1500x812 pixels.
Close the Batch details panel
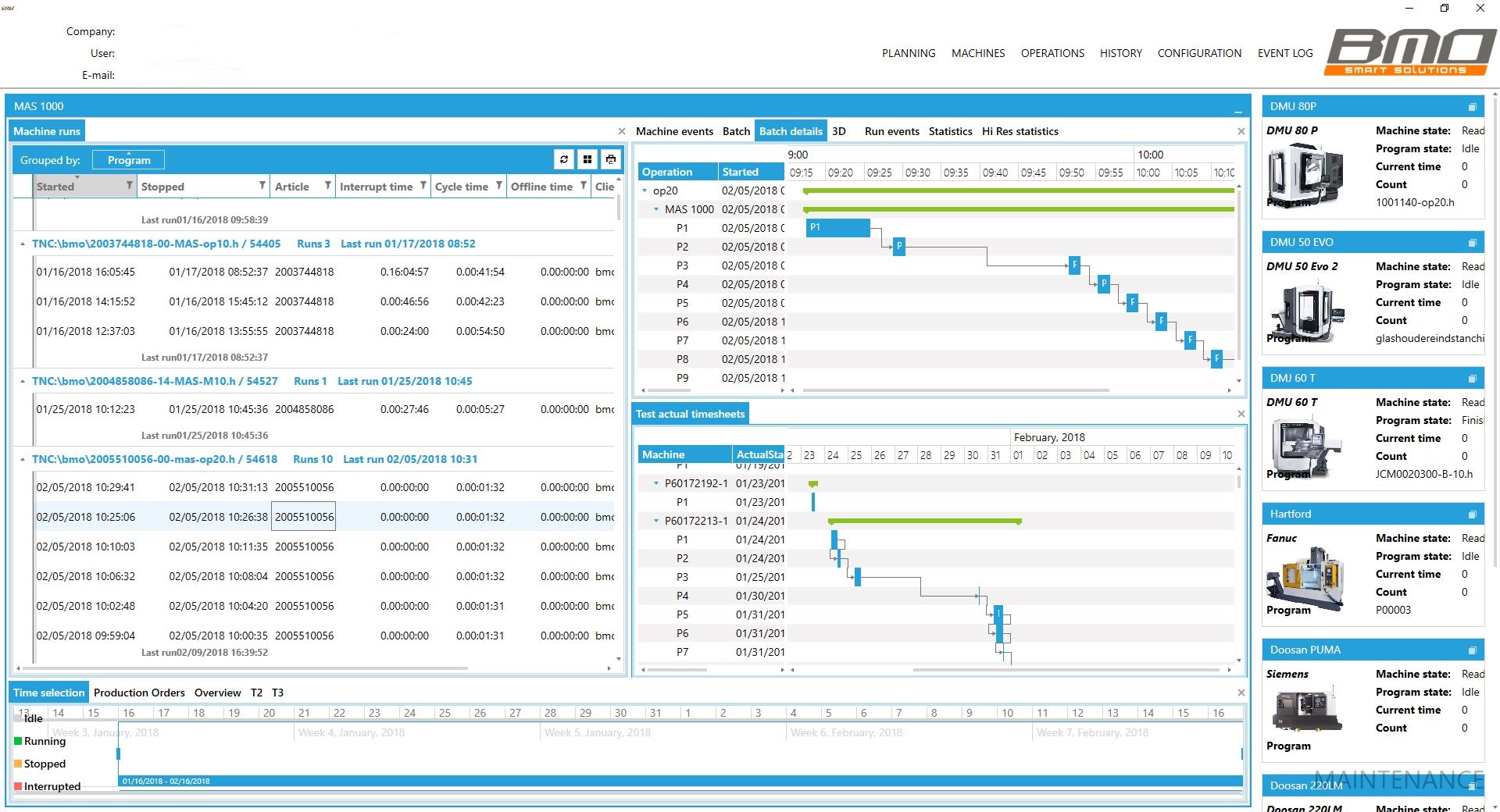1241,131
